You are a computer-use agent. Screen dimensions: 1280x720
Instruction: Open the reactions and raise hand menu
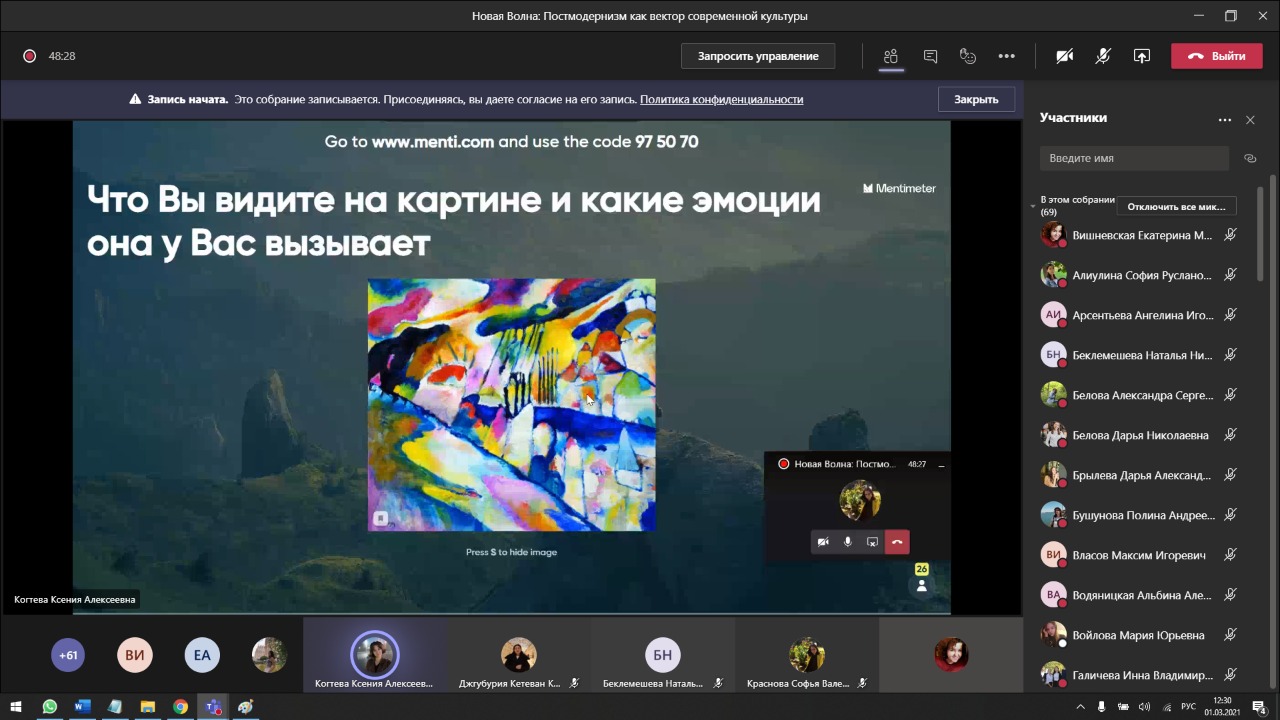pos(967,56)
